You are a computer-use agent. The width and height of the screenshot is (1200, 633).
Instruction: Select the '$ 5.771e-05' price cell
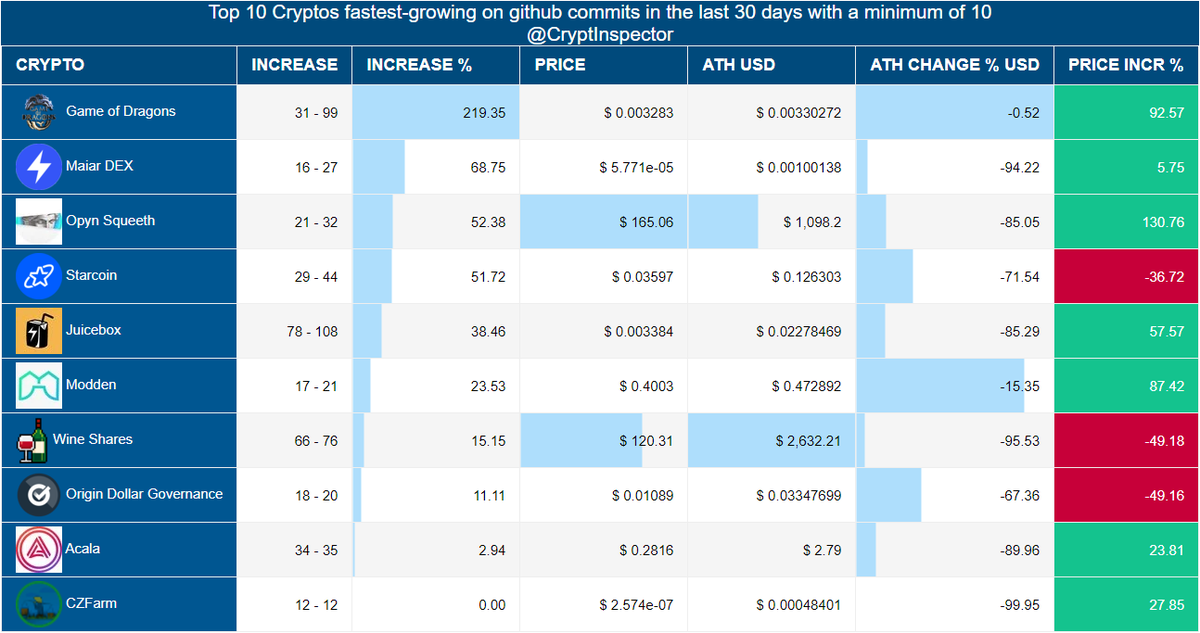coord(604,167)
